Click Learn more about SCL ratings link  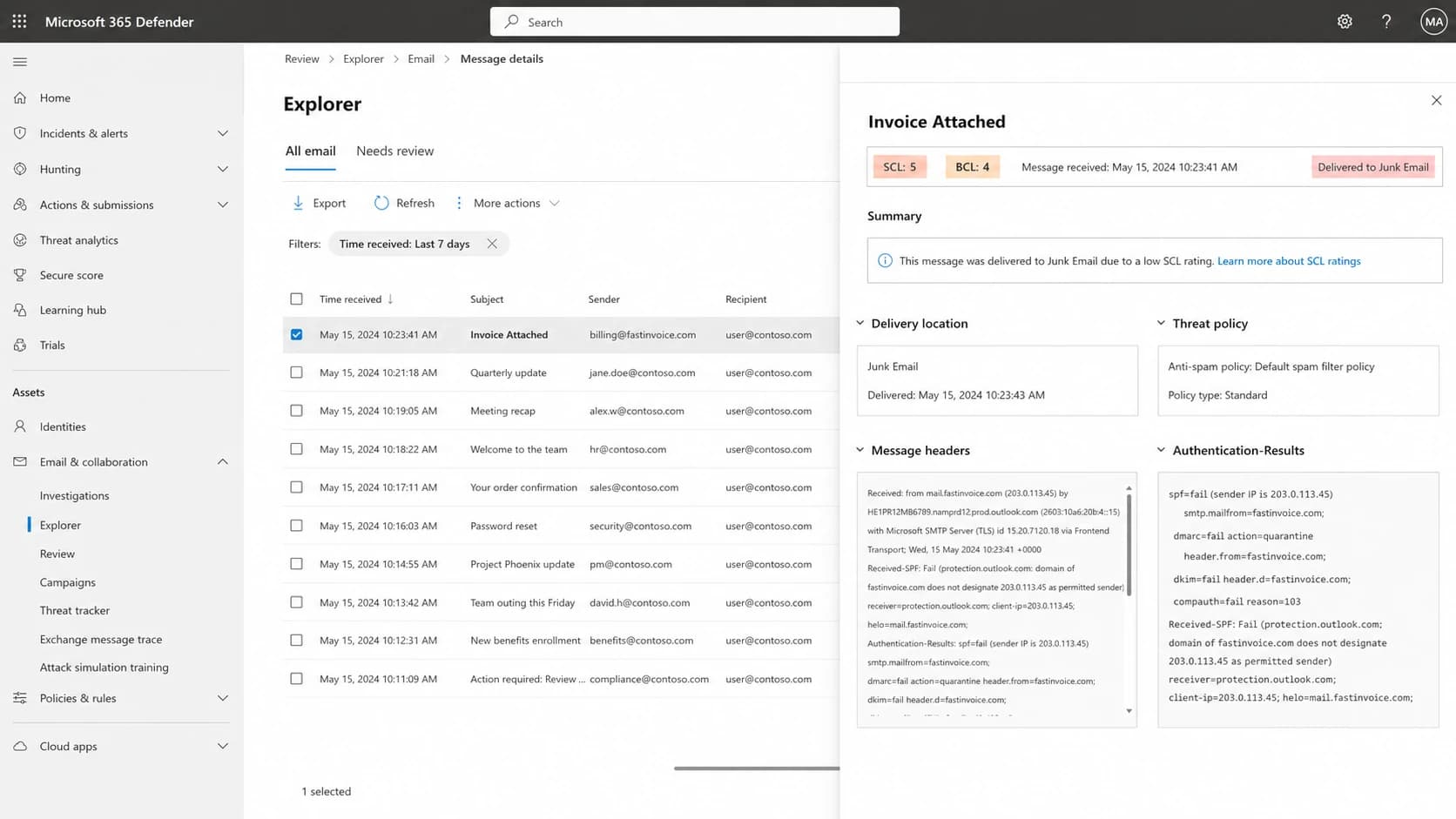click(x=1289, y=261)
